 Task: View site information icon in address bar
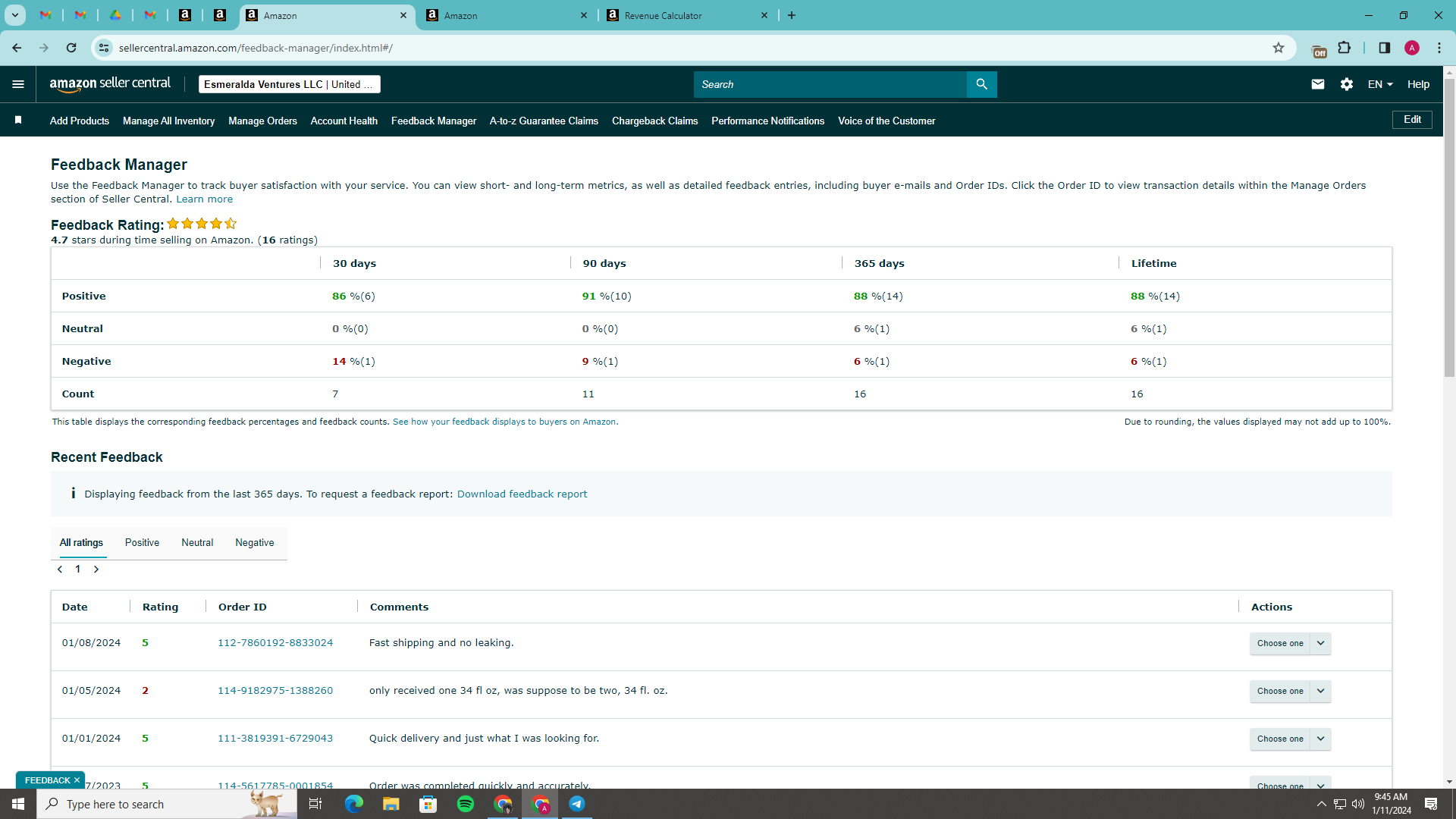(x=104, y=48)
